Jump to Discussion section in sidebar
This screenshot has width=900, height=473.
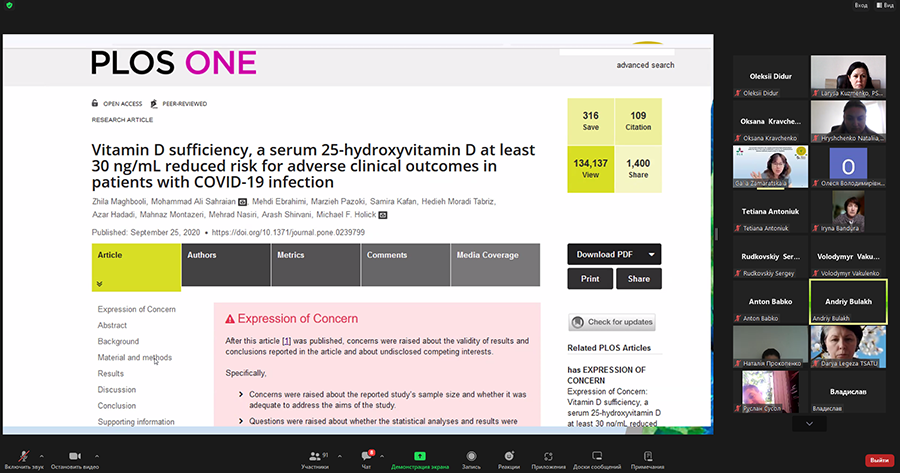pyautogui.click(x=117, y=389)
